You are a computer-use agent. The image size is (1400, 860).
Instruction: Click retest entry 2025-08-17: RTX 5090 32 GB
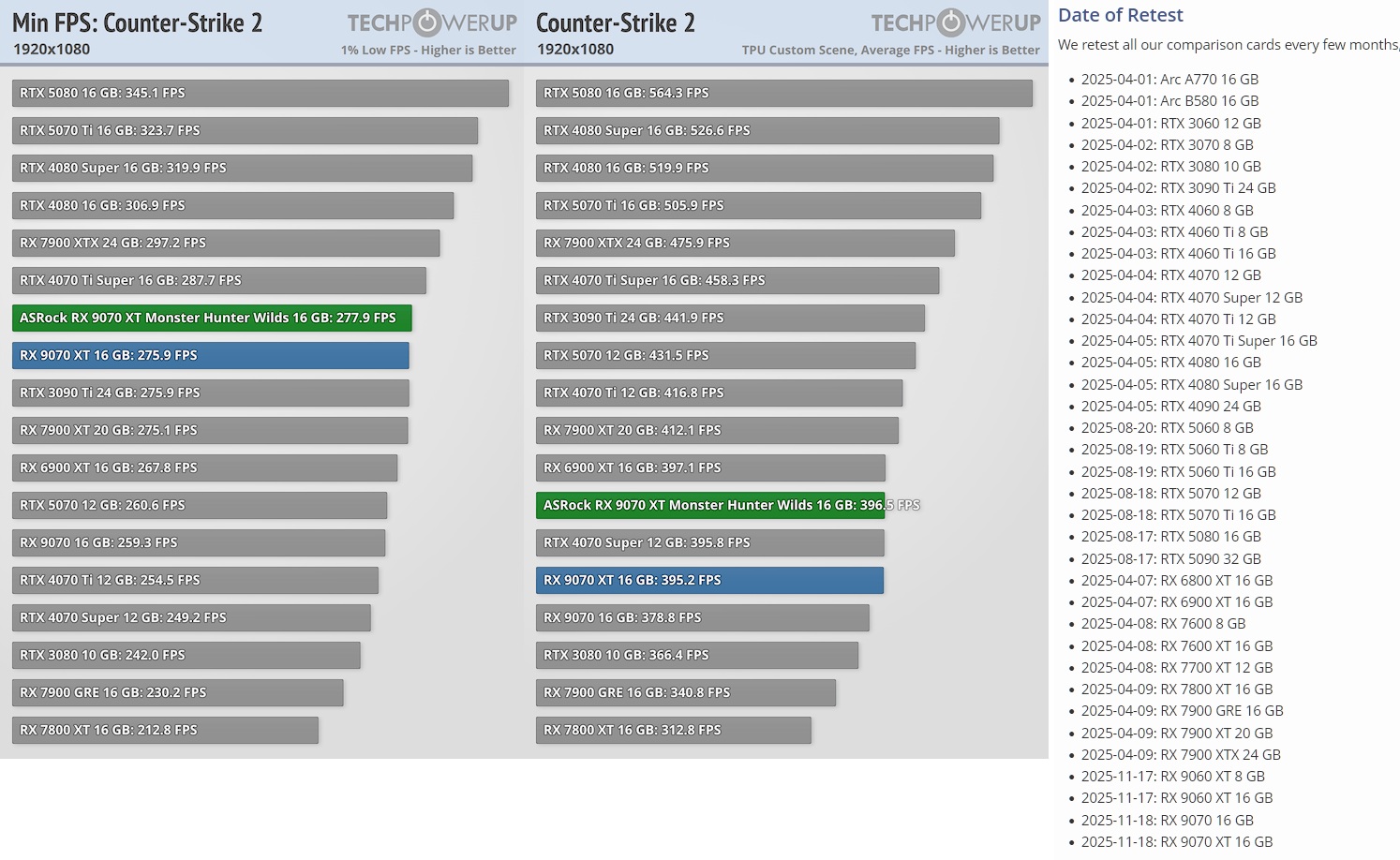point(1171,559)
